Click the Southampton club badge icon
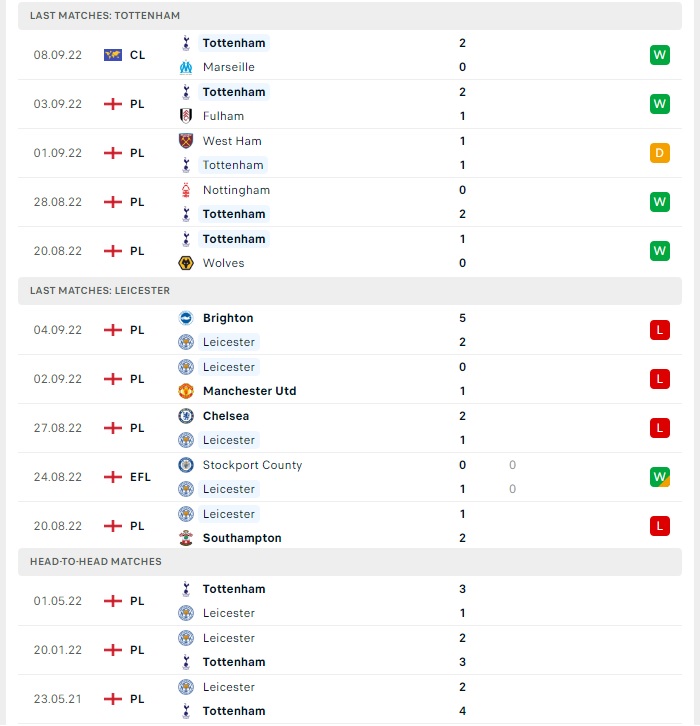Viewport: 700px width, 726px height. (186, 538)
